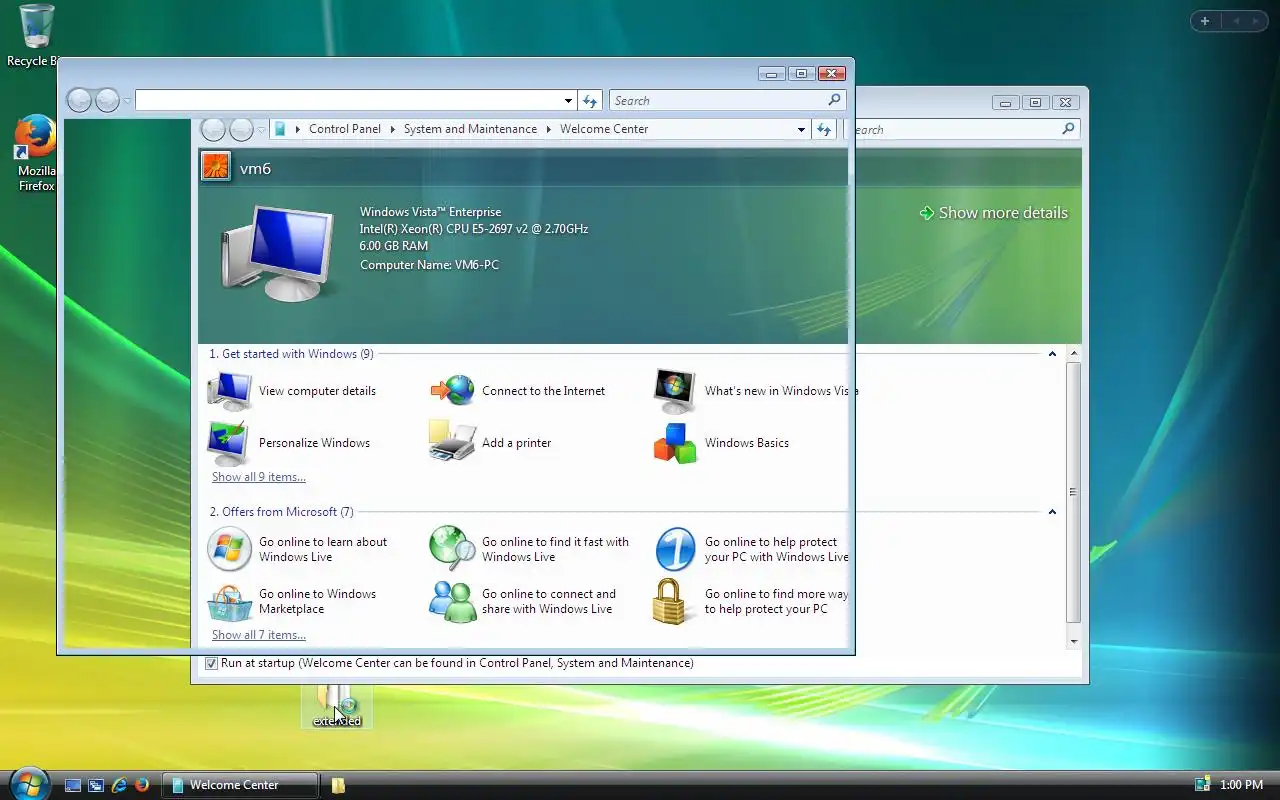Screen dimensions: 1280x800
Task: Click Forward button in the front Explorer window
Action: [x=107, y=100]
